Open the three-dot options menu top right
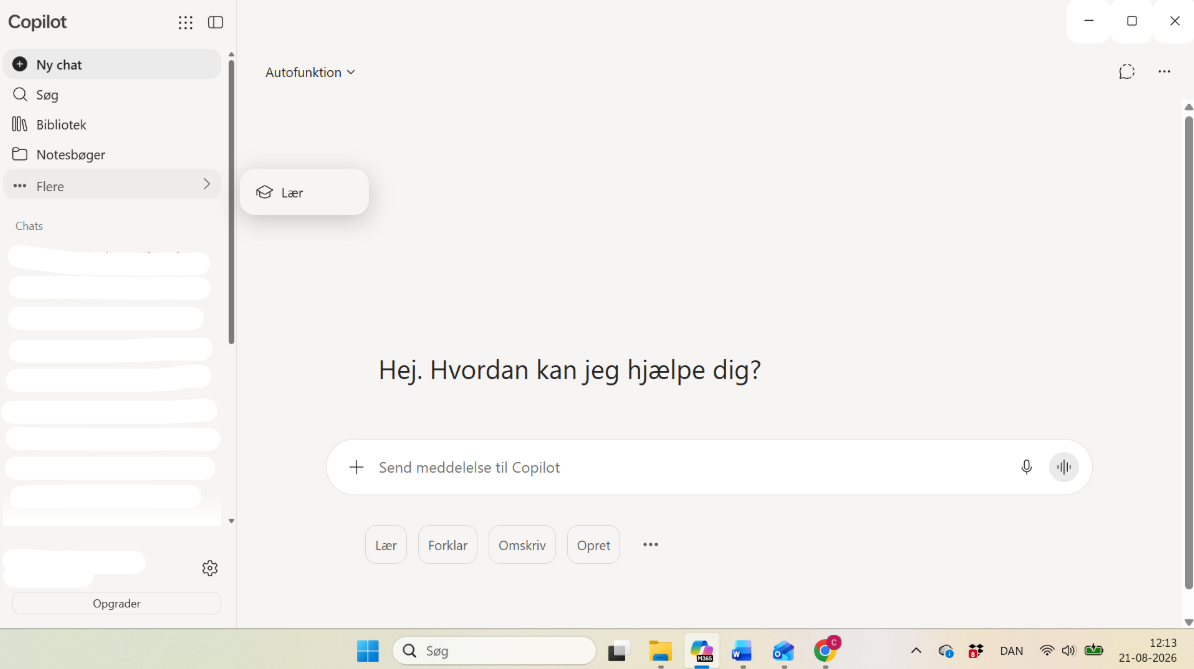Screen dimensions: 1194x669 [x=1164, y=72]
